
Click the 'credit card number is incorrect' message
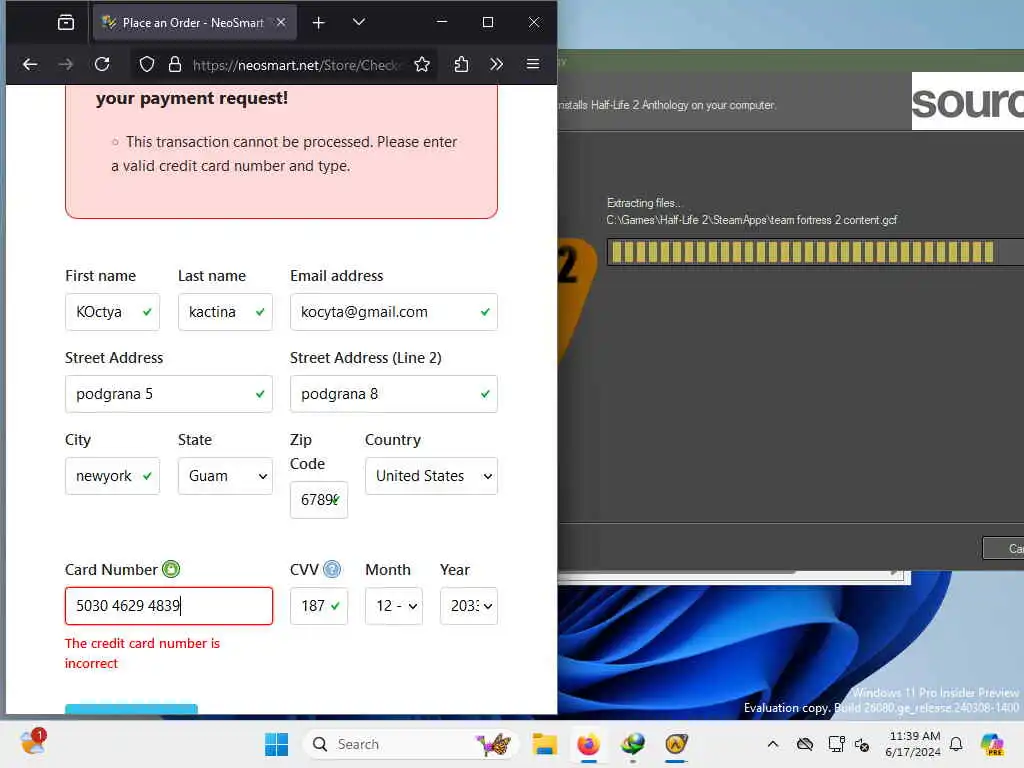tap(142, 653)
